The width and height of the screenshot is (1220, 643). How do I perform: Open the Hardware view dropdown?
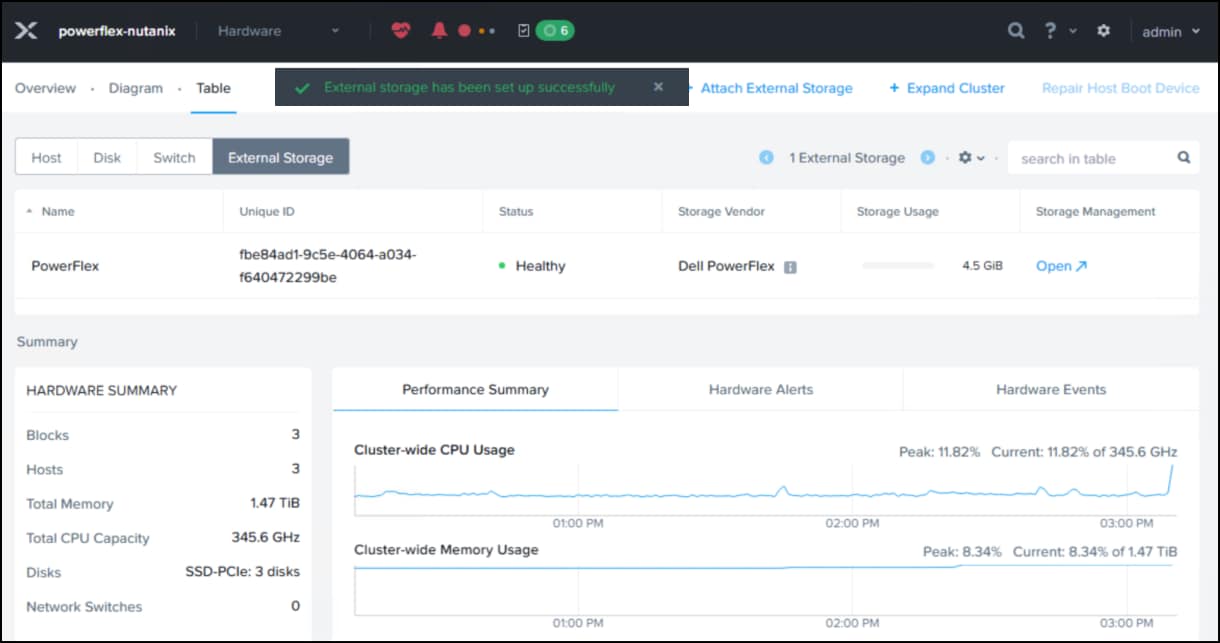click(x=279, y=31)
